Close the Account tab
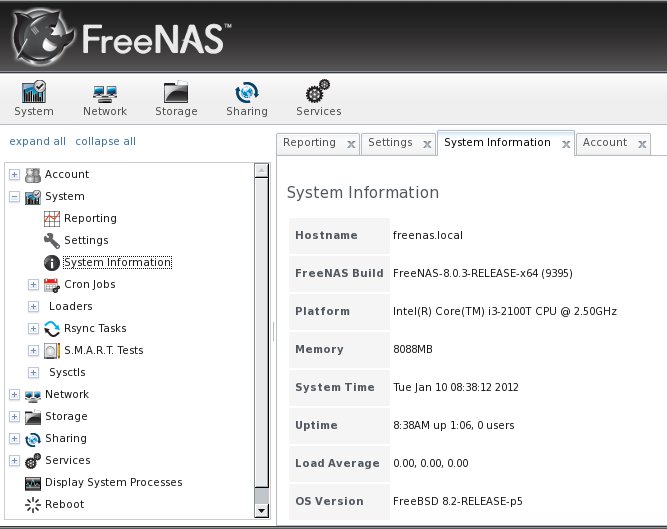This screenshot has height=529, width=667. point(642,145)
